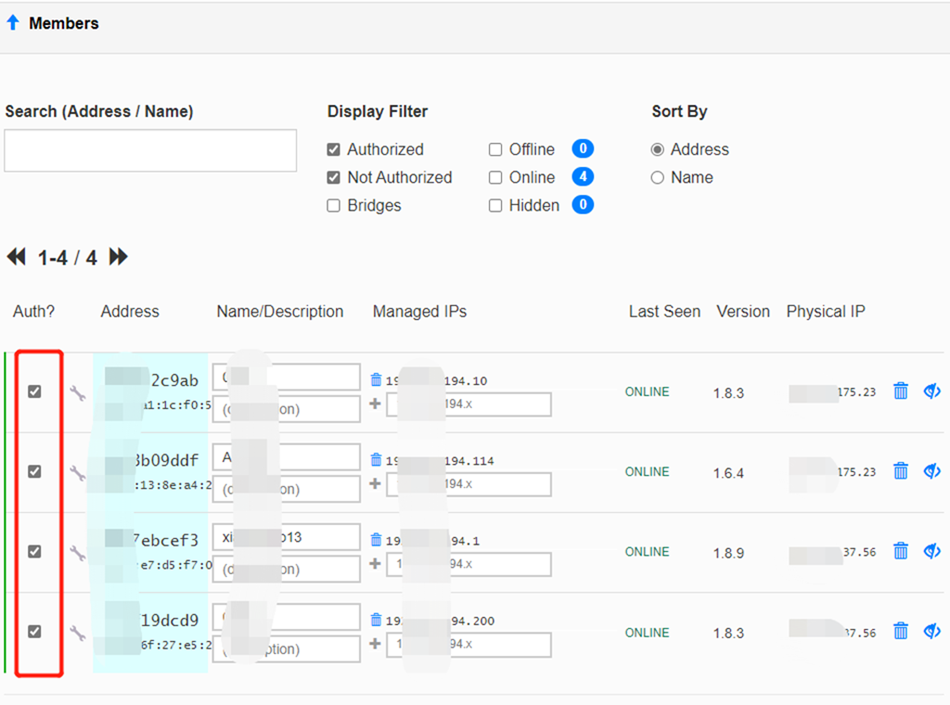Click the Online count badge showing 4
The height and width of the screenshot is (705, 950).
point(583,177)
